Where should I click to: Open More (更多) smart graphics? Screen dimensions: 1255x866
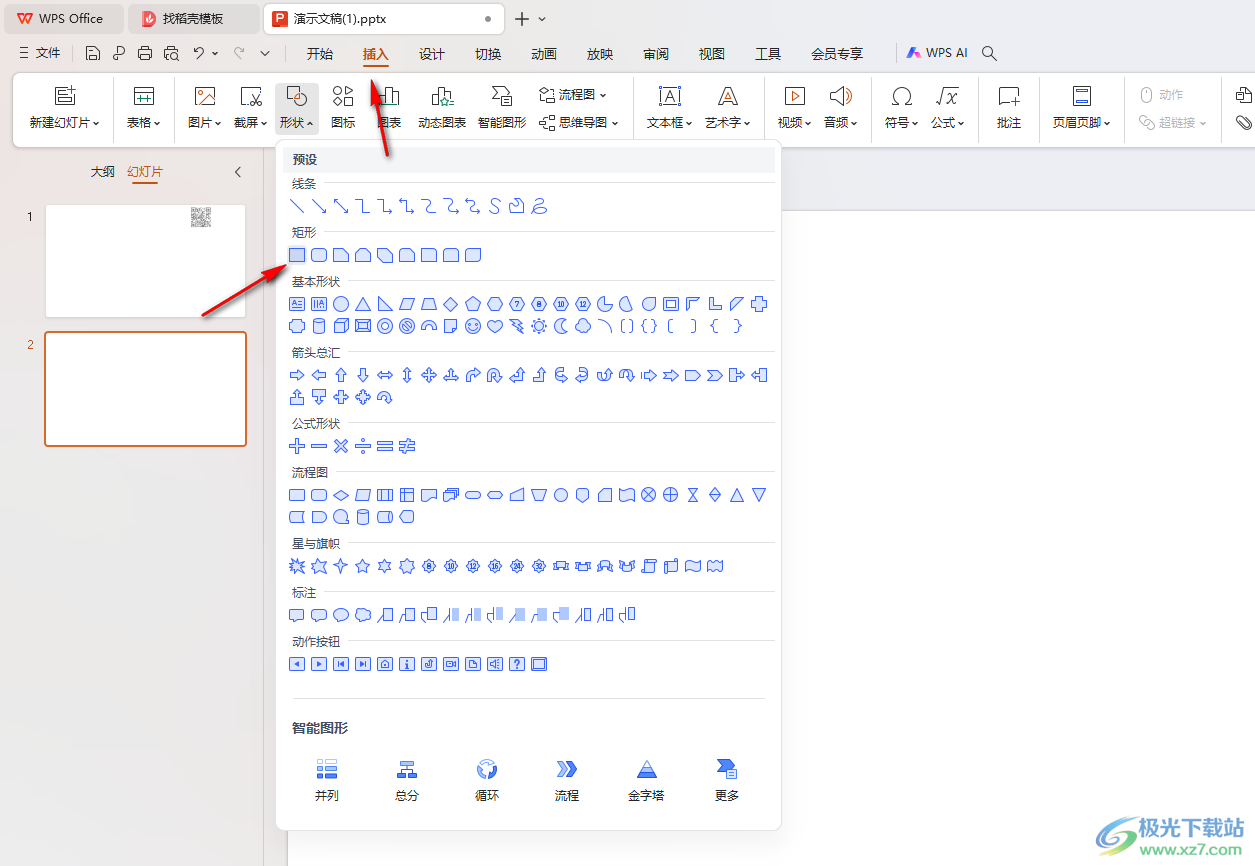pyautogui.click(x=727, y=781)
